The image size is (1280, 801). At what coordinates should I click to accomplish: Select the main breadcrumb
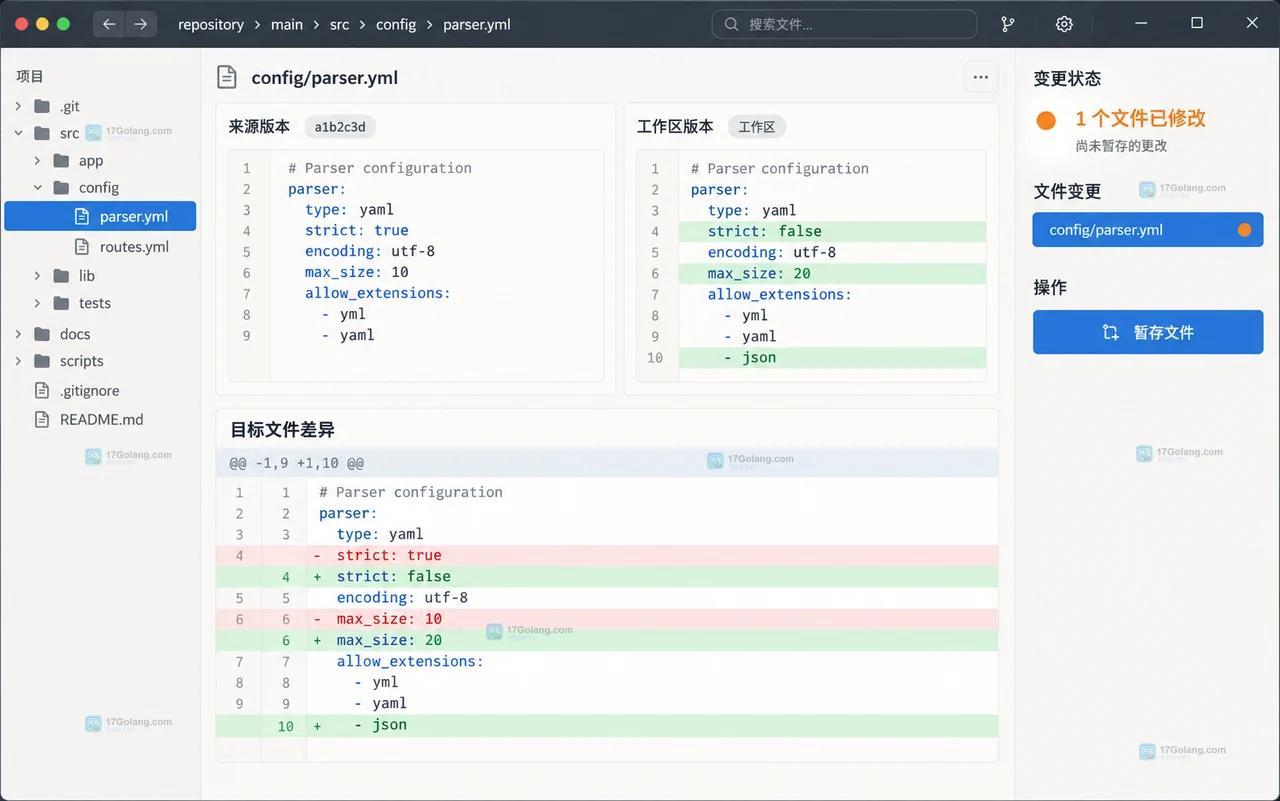pos(287,24)
